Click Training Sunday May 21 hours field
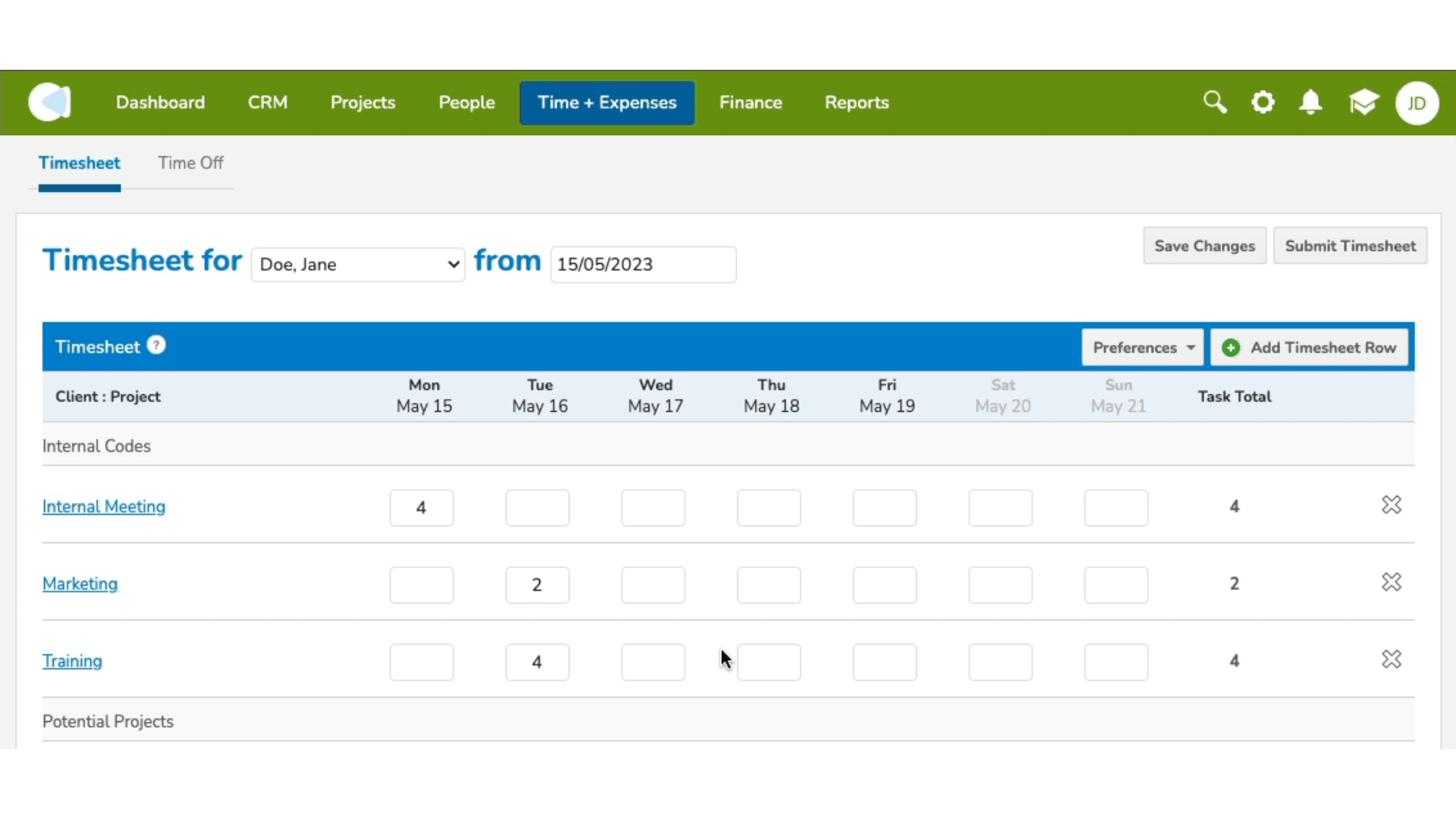 [x=1116, y=662]
